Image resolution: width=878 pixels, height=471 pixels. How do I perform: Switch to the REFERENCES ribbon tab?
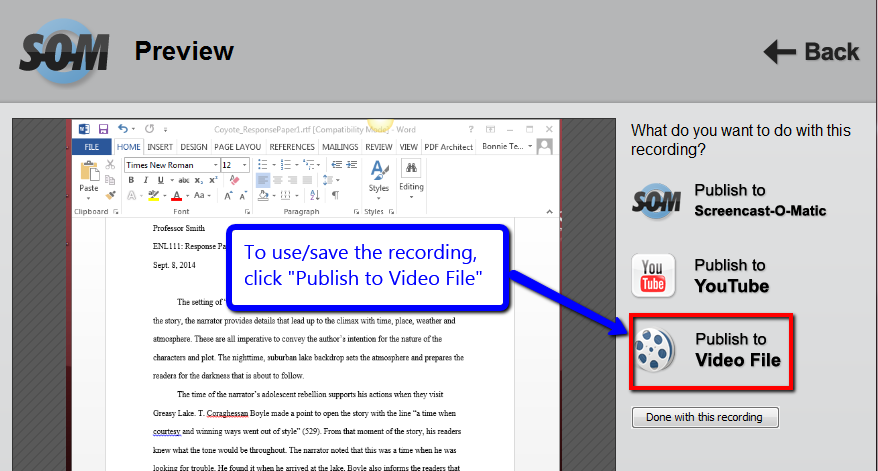(x=292, y=147)
